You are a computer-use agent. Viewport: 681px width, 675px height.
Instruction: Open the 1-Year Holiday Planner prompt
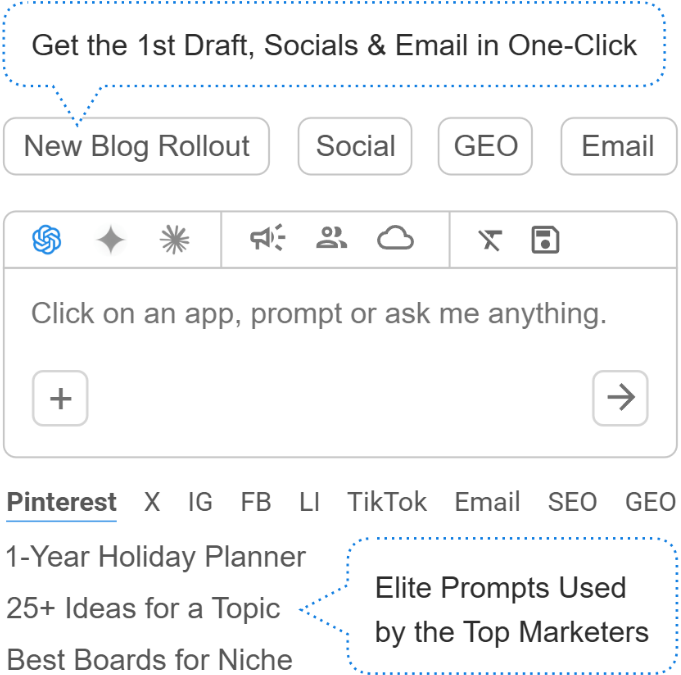156,556
